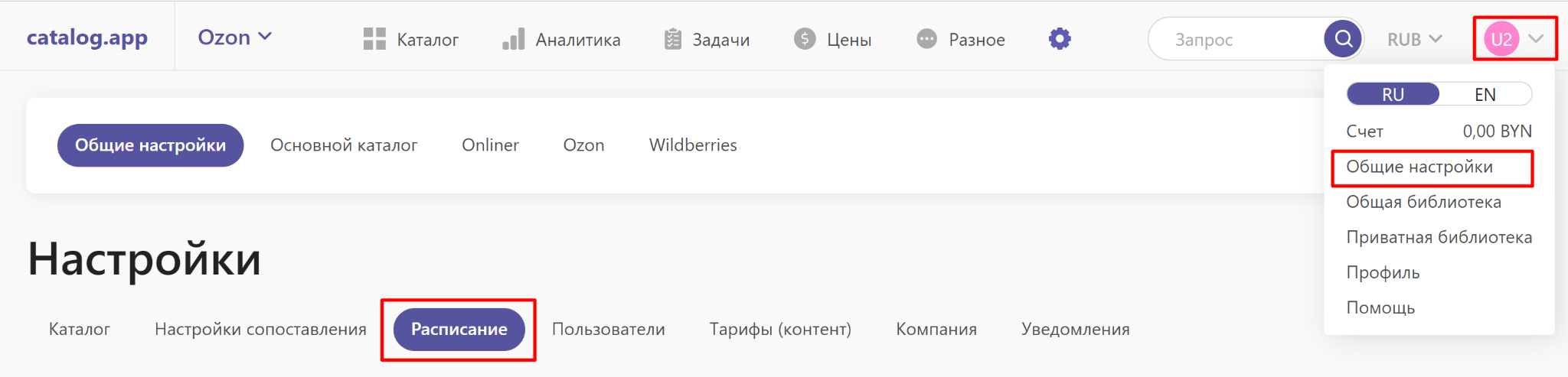This screenshot has width=1568, height=377.
Task: Click the Цены dollar coin icon
Action: click(x=805, y=39)
